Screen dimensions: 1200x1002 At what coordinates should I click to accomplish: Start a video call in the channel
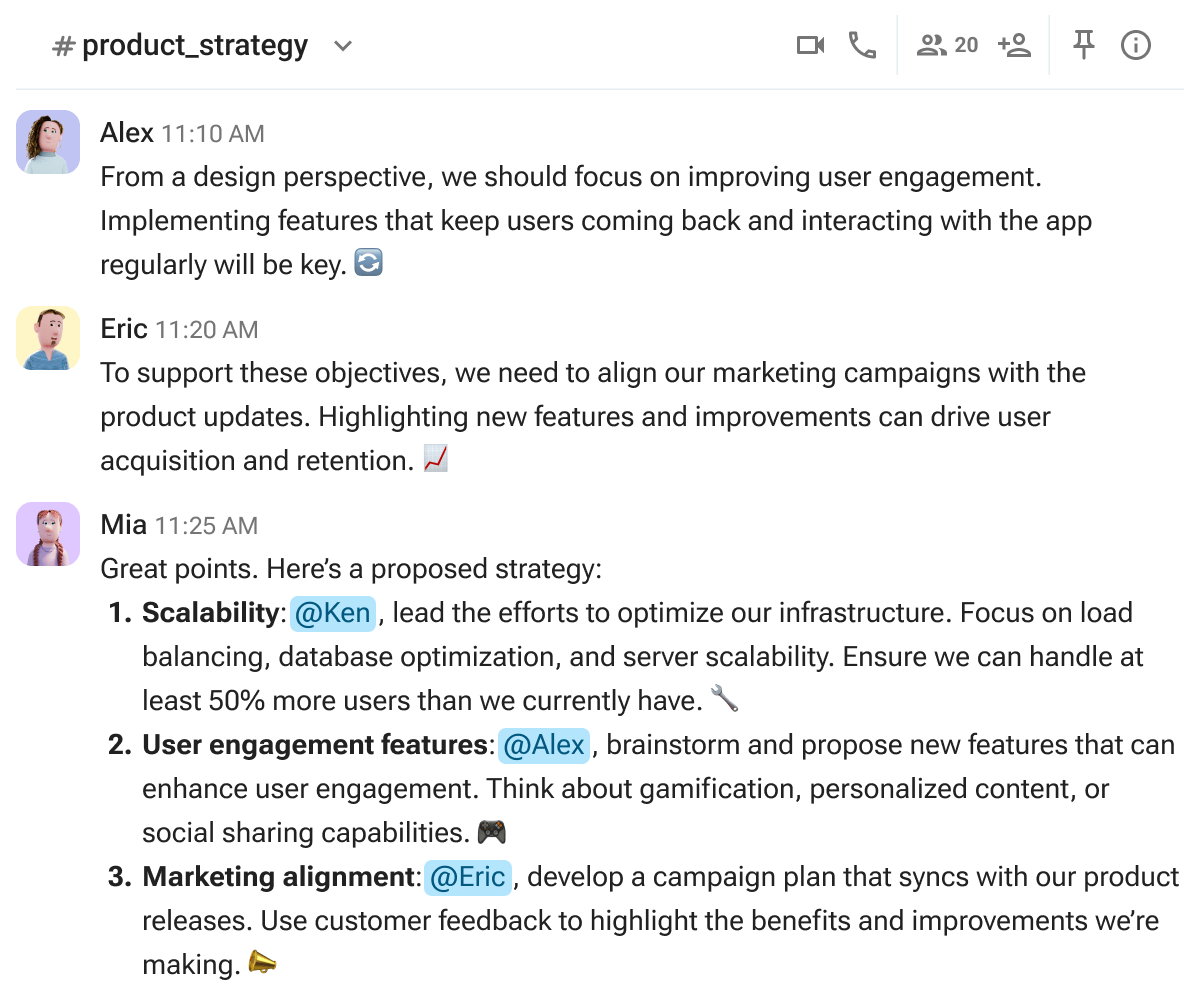tap(810, 44)
